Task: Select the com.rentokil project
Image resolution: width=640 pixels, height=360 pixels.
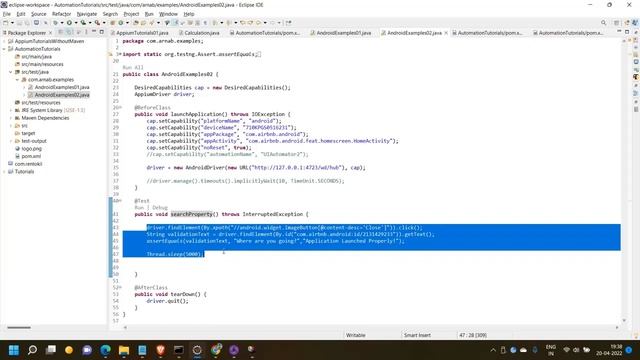Action: [x=28, y=164]
